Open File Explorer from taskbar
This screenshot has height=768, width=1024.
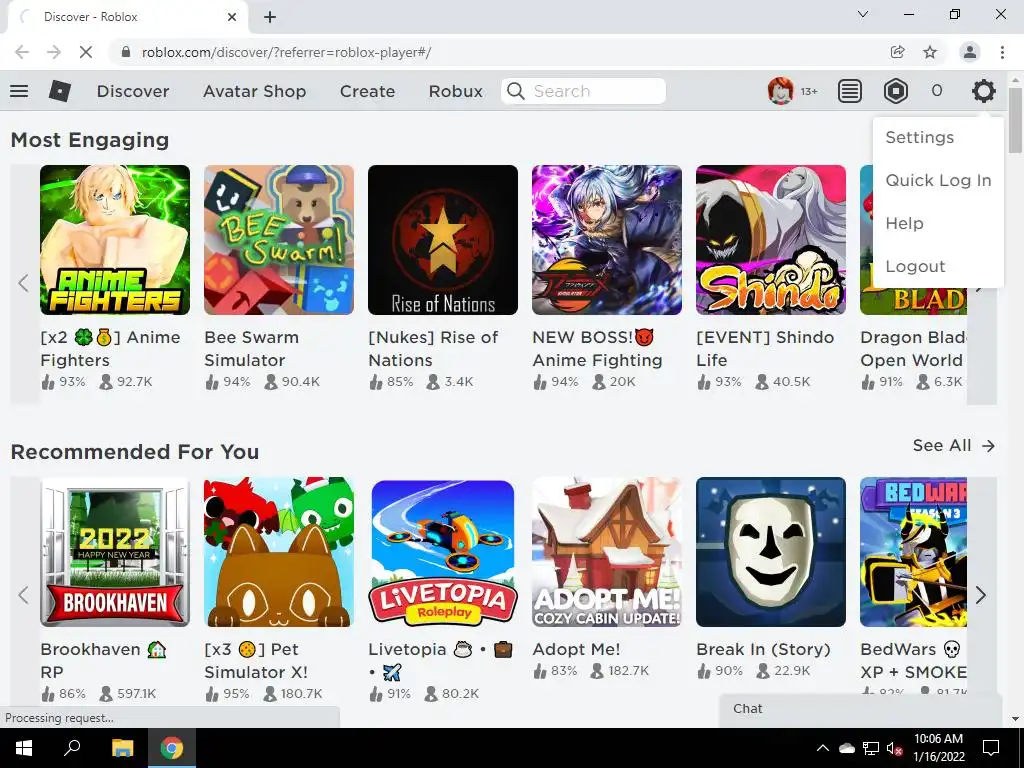pos(122,748)
